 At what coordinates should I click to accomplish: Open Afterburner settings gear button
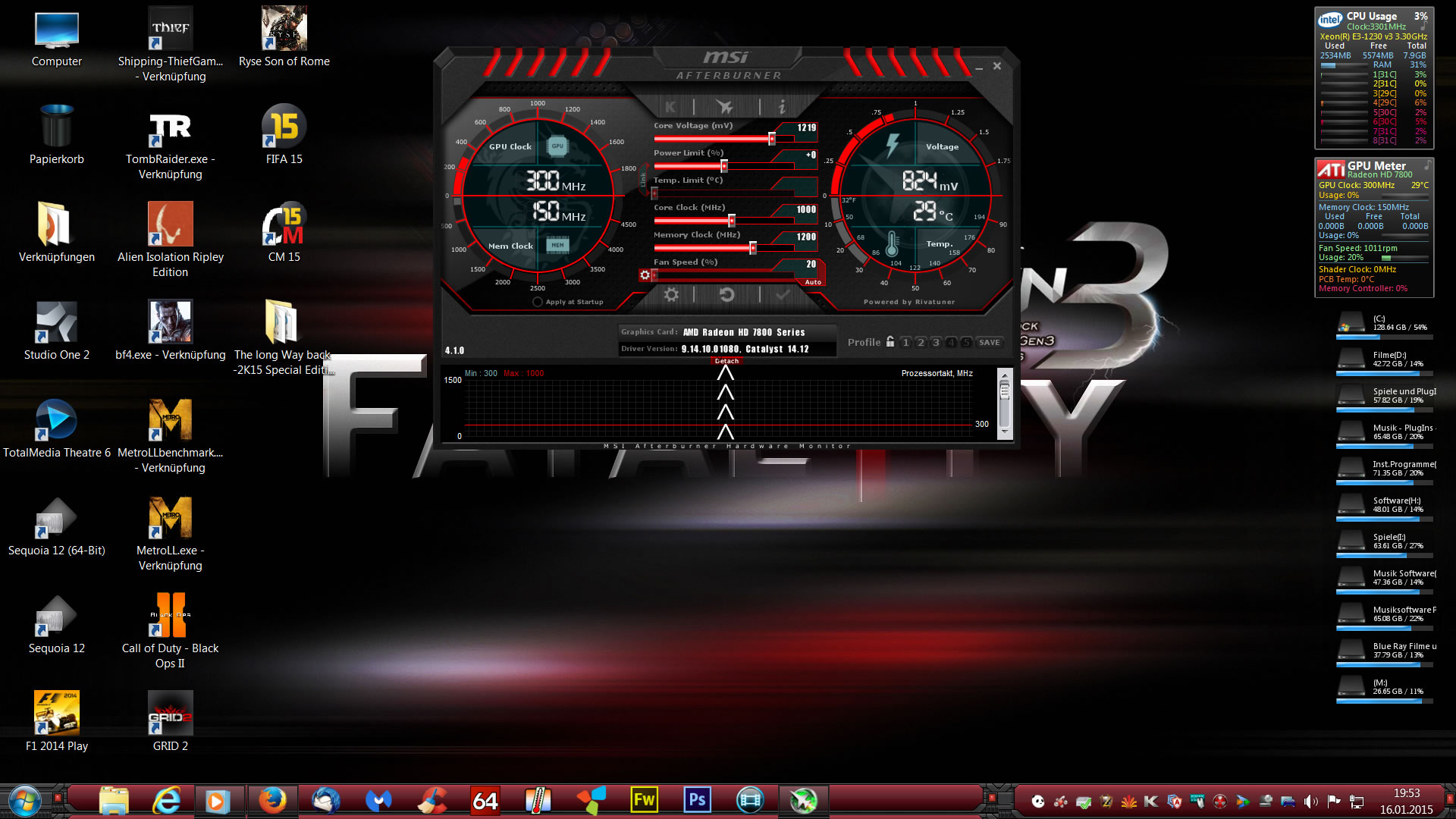(671, 295)
